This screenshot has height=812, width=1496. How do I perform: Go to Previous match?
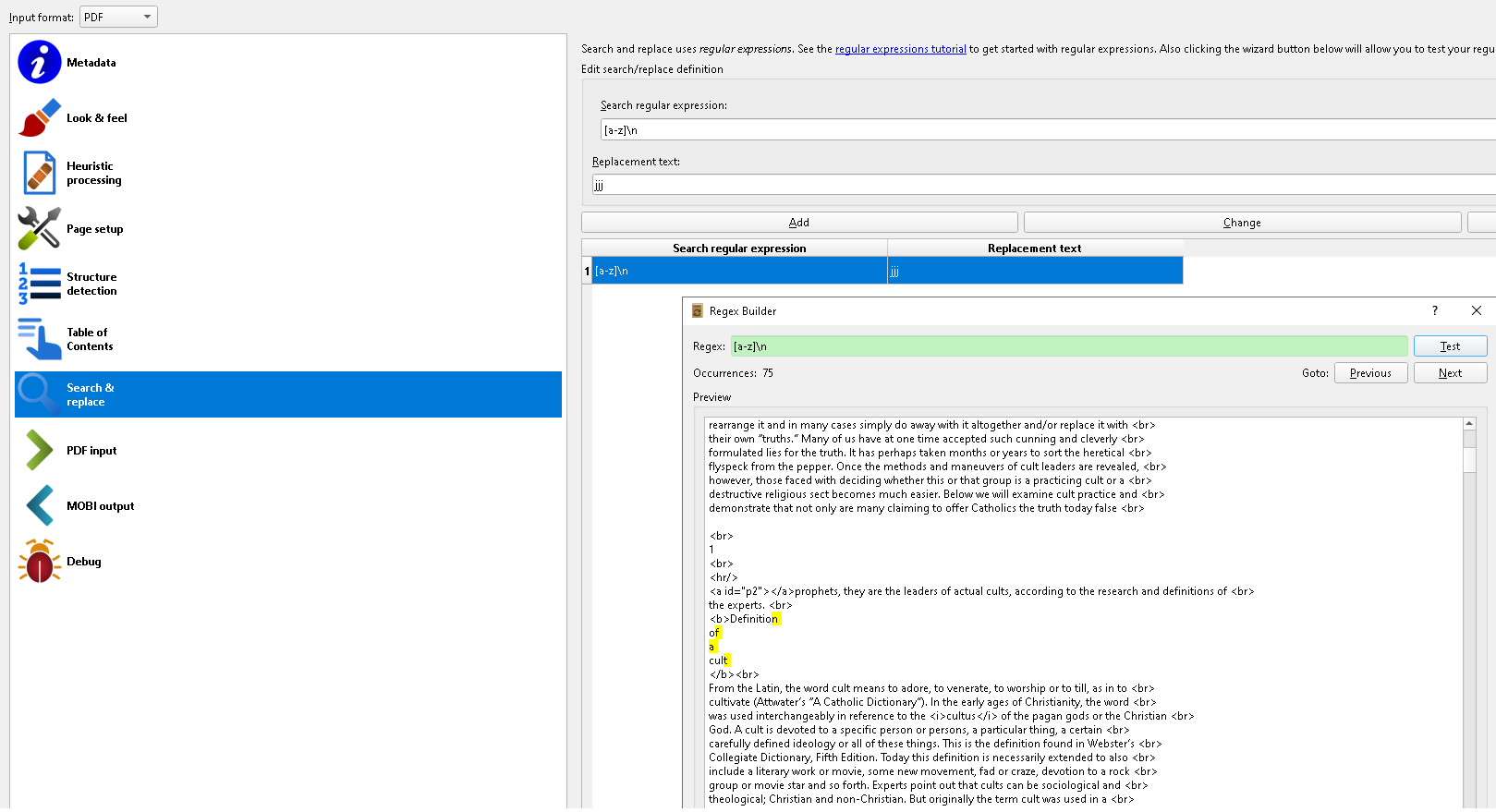1370,373
